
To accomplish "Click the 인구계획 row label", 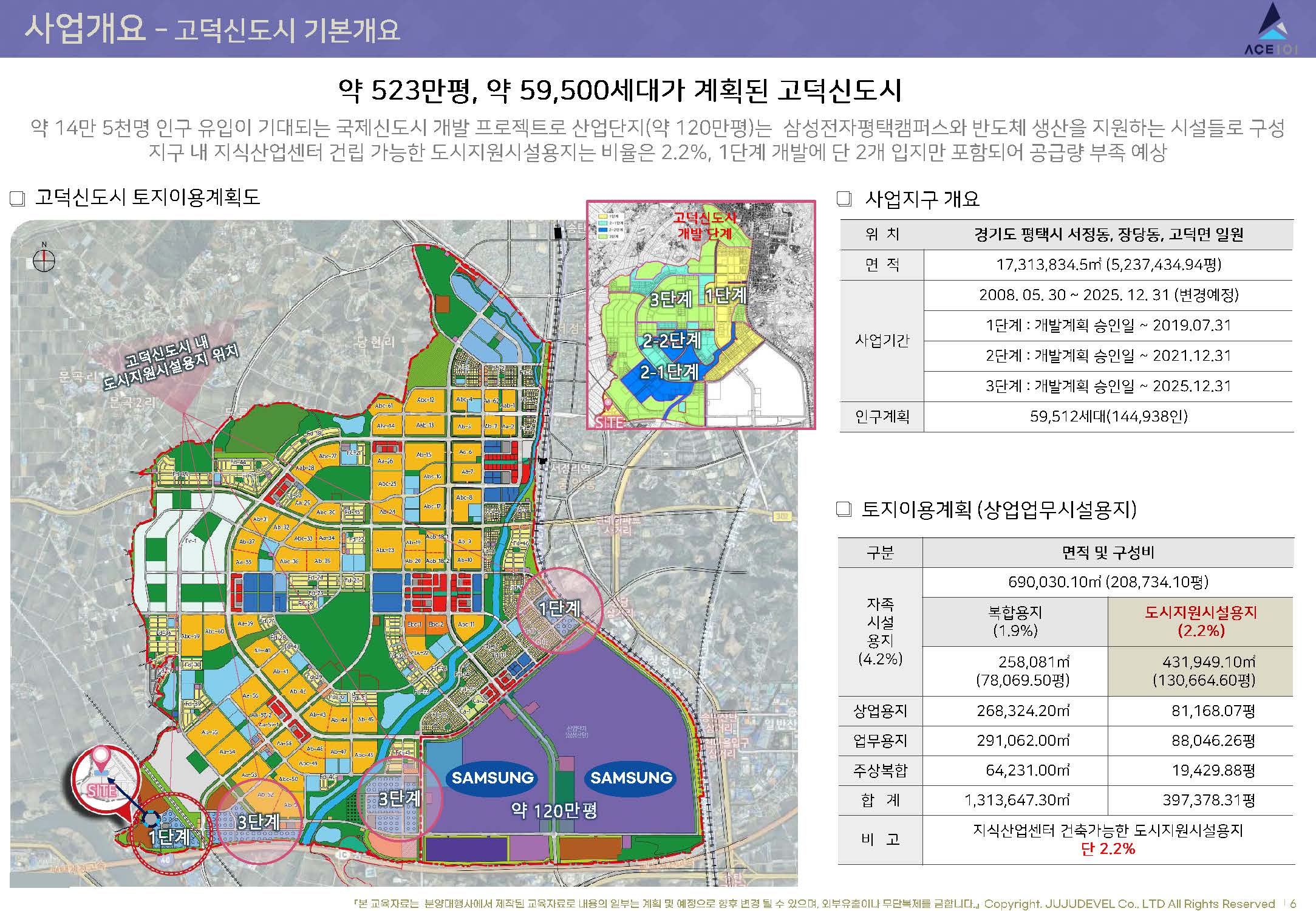I will pos(882,417).
